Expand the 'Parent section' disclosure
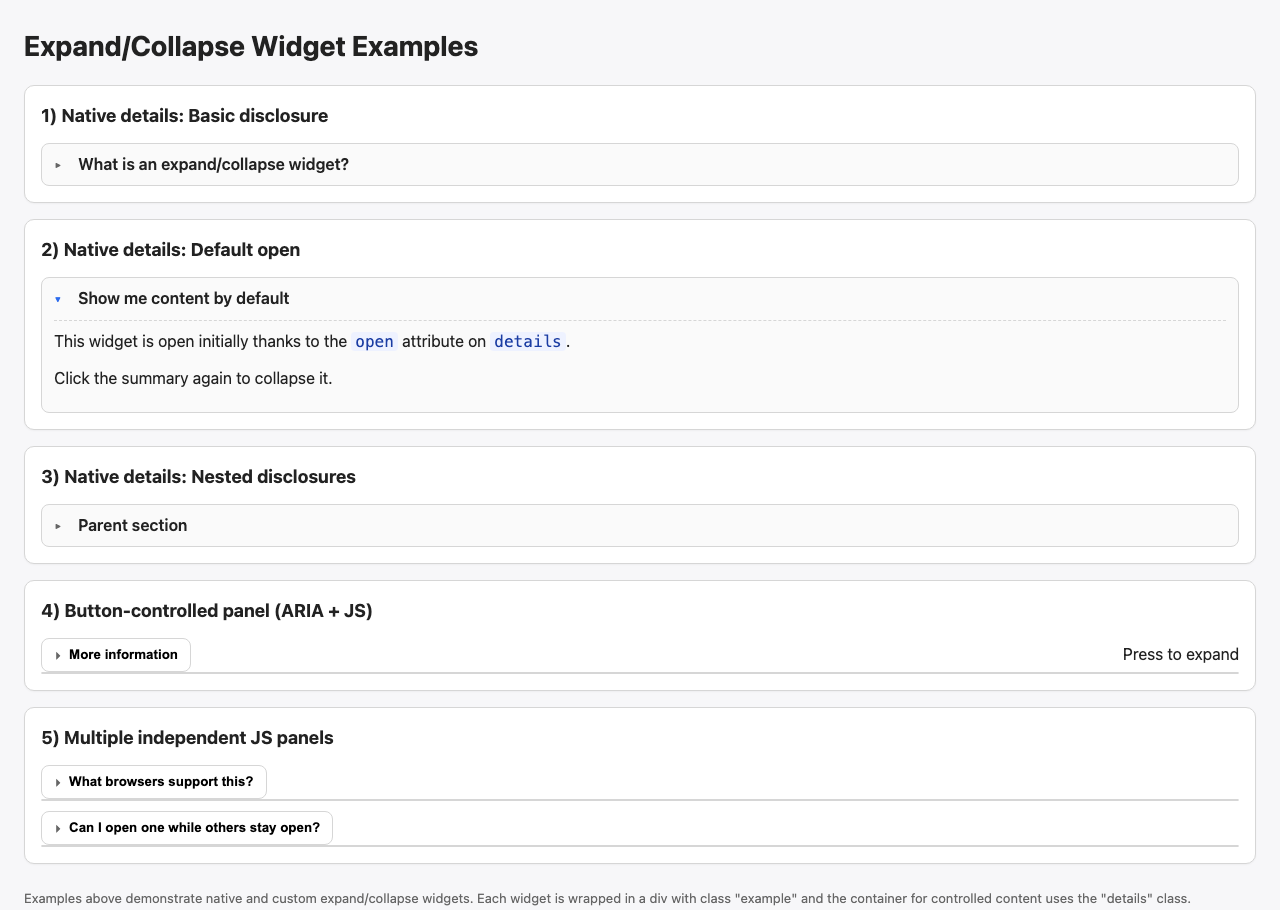Image resolution: width=1280 pixels, height=910 pixels. (133, 525)
